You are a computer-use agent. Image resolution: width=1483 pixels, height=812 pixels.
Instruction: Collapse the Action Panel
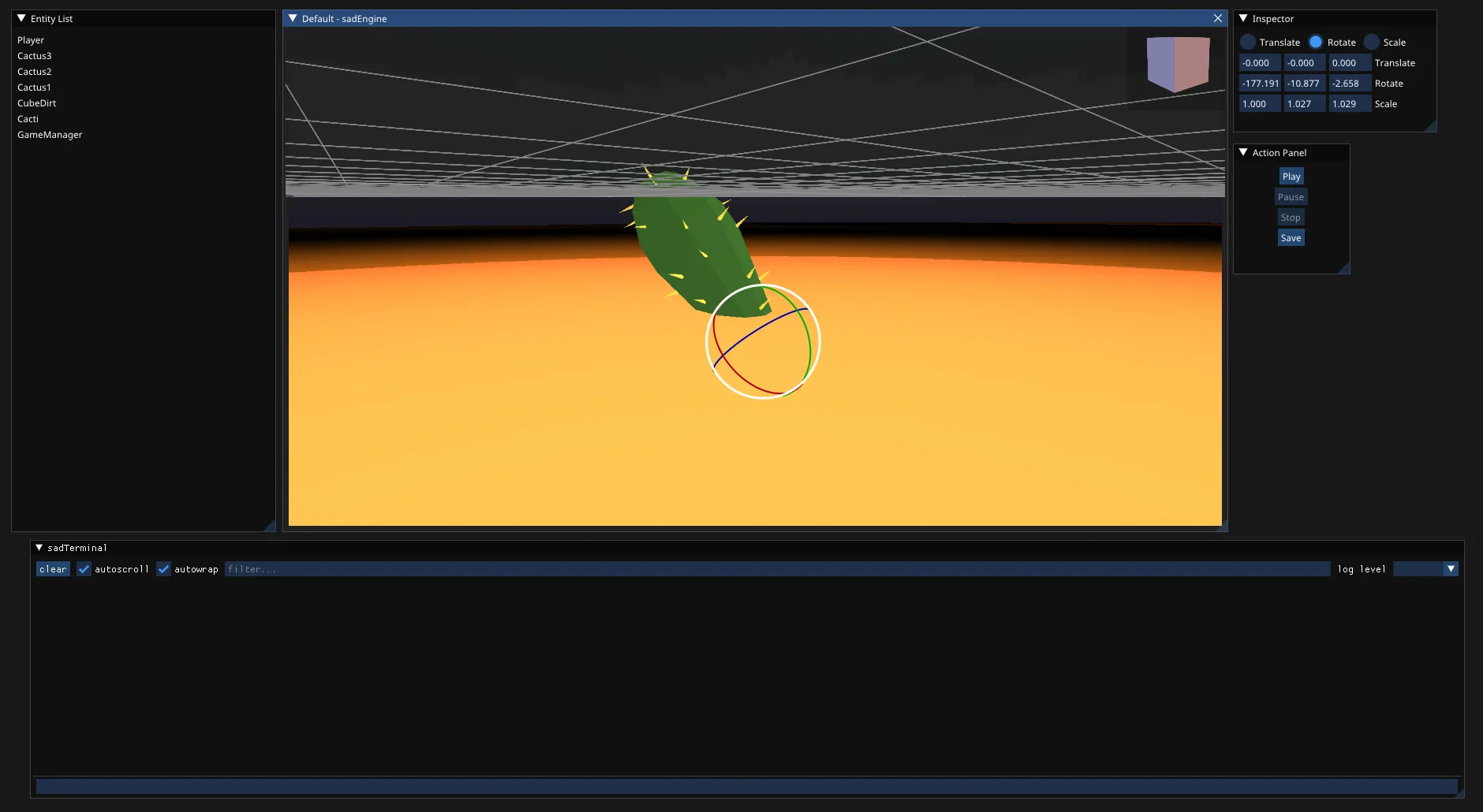pyautogui.click(x=1243, y=152)
